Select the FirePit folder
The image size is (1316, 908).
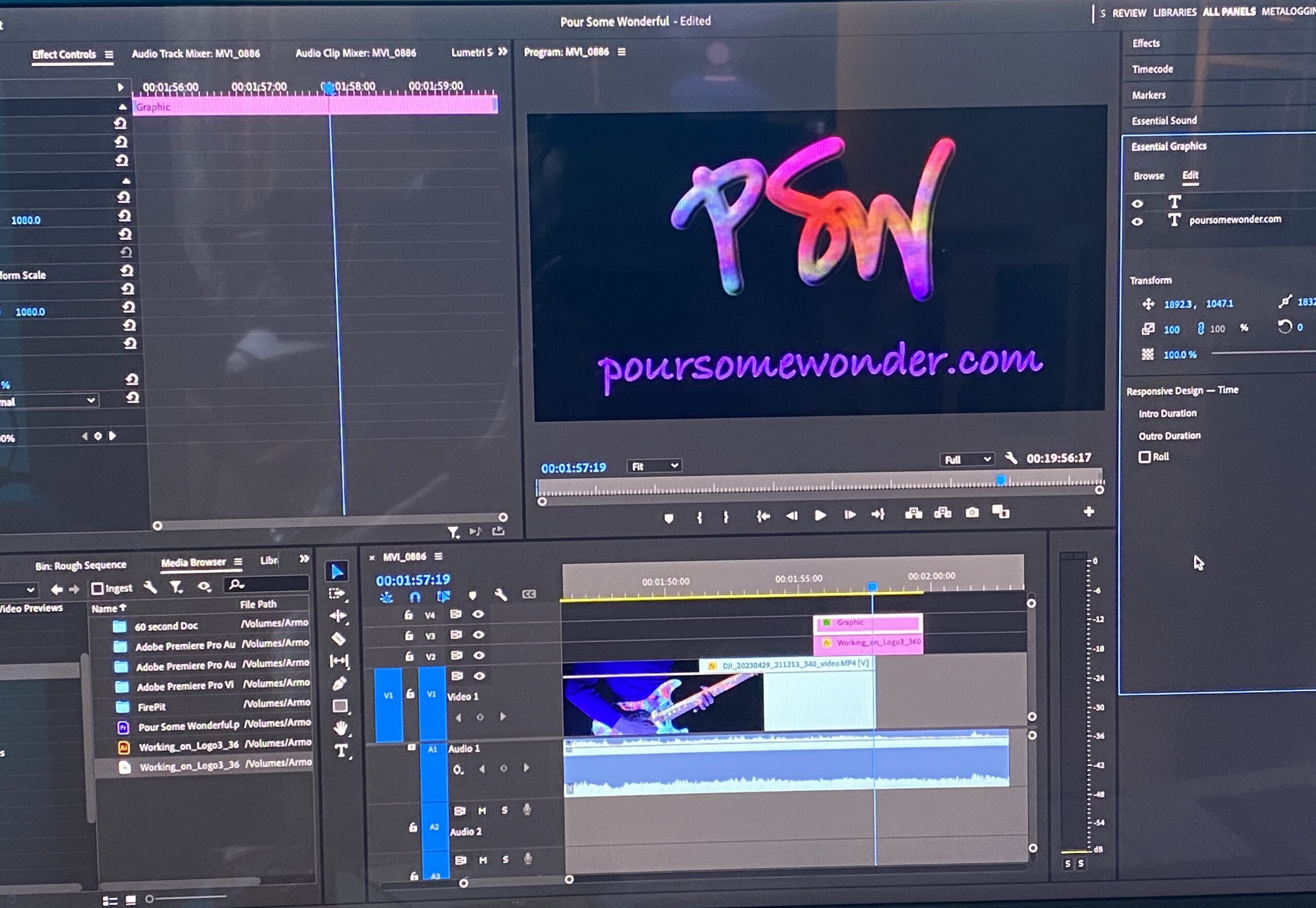tap(151, 707)
